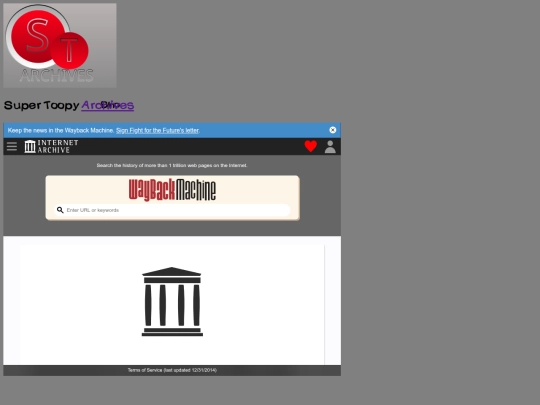Image resolution: width=540 pixels, height=405 pixels.
Task: Open the purple Archives link in heading
Action: tap(107, 105)
